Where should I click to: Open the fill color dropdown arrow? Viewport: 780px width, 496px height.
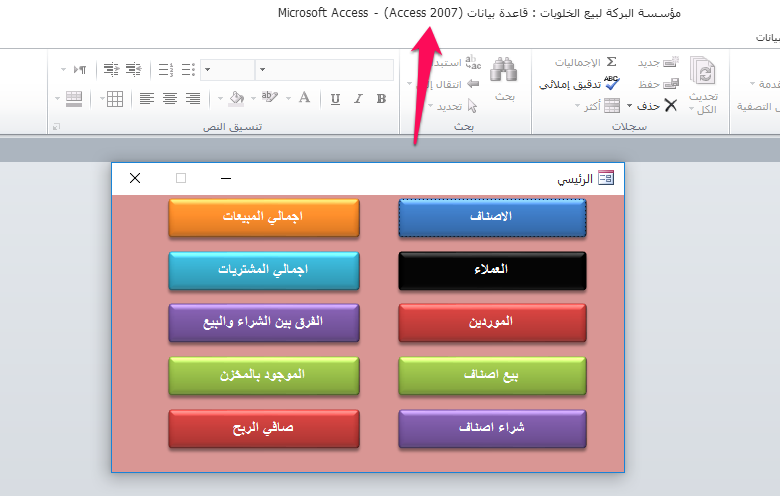click(220, 99)
